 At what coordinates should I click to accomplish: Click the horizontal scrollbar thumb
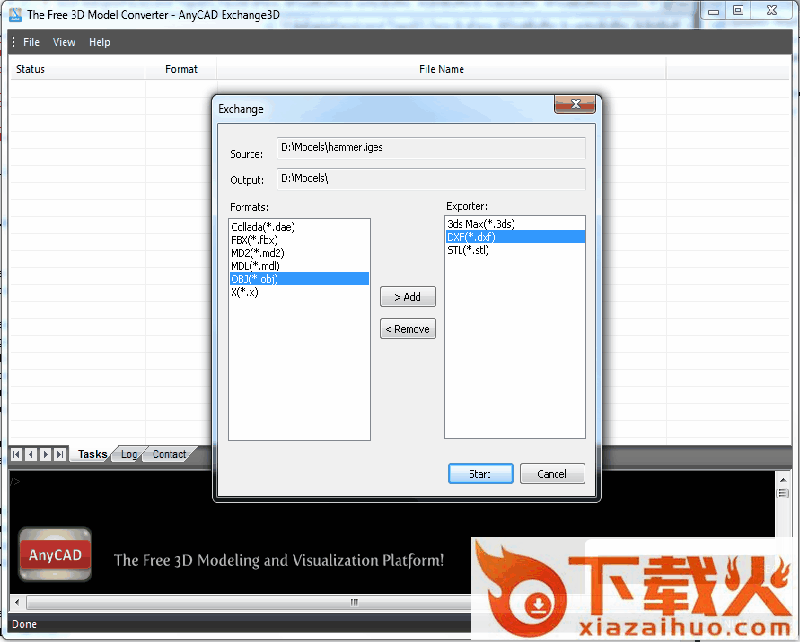pyautogui.click(x=354, y=603)
